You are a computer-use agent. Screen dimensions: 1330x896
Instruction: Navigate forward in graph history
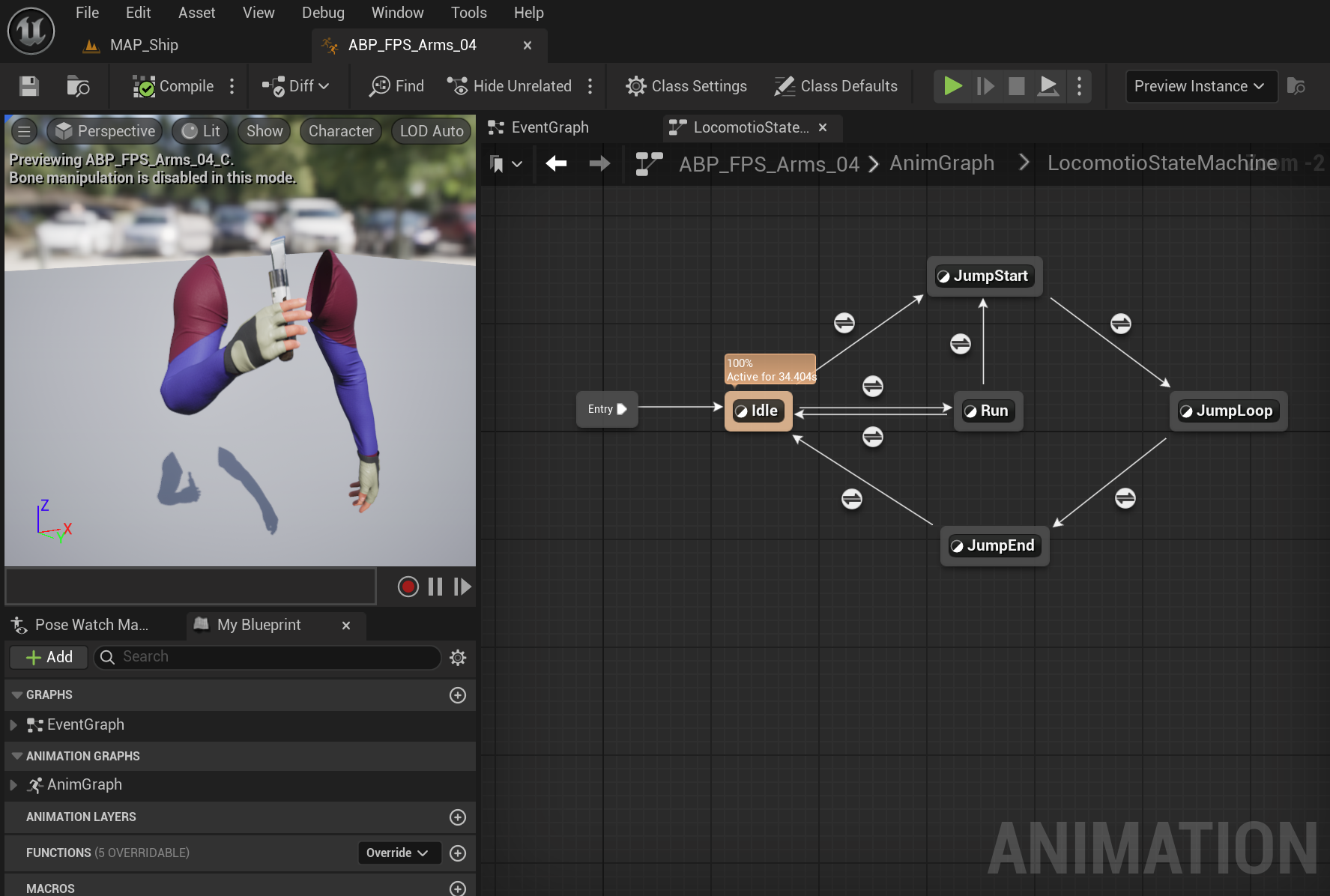[x=599, y=163]
